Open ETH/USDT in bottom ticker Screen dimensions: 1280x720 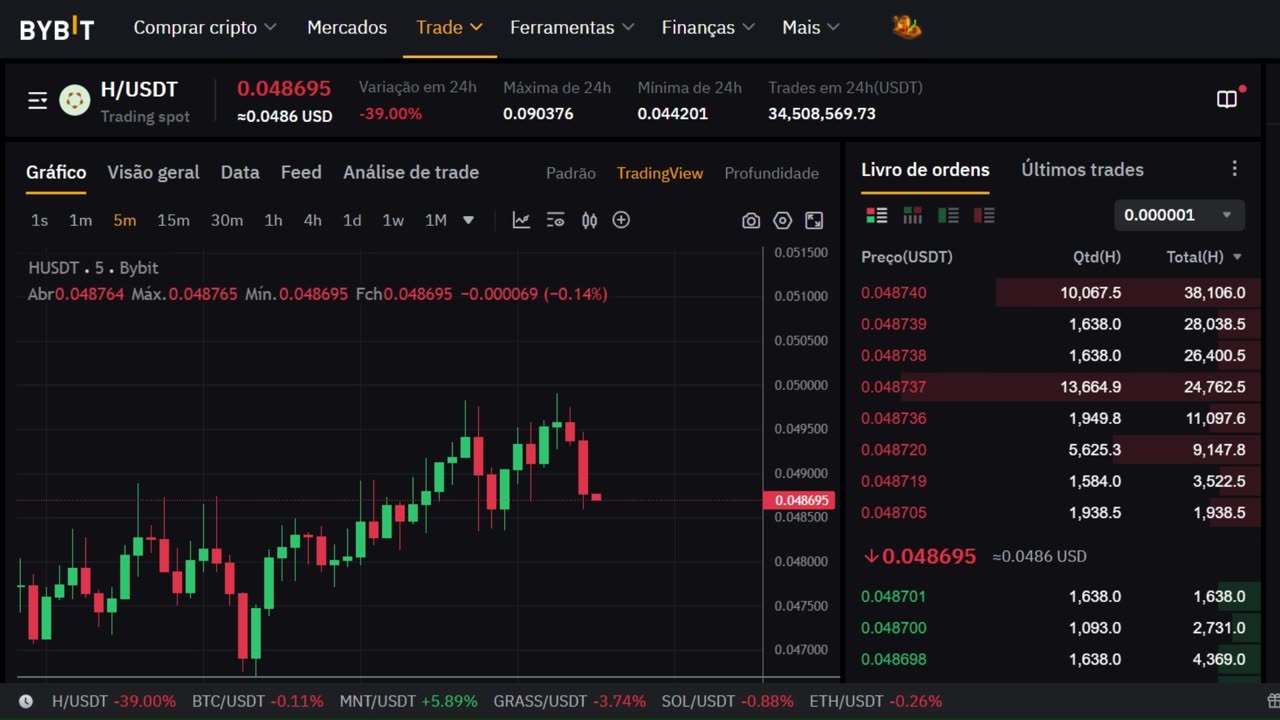click(875, 701)
